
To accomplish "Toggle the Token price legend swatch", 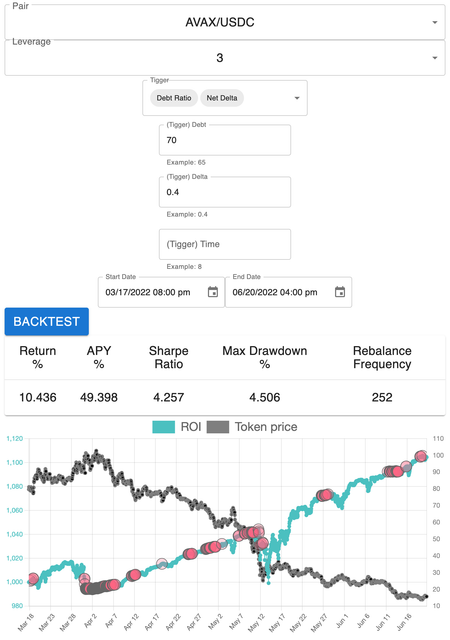I will coord(218,427).
